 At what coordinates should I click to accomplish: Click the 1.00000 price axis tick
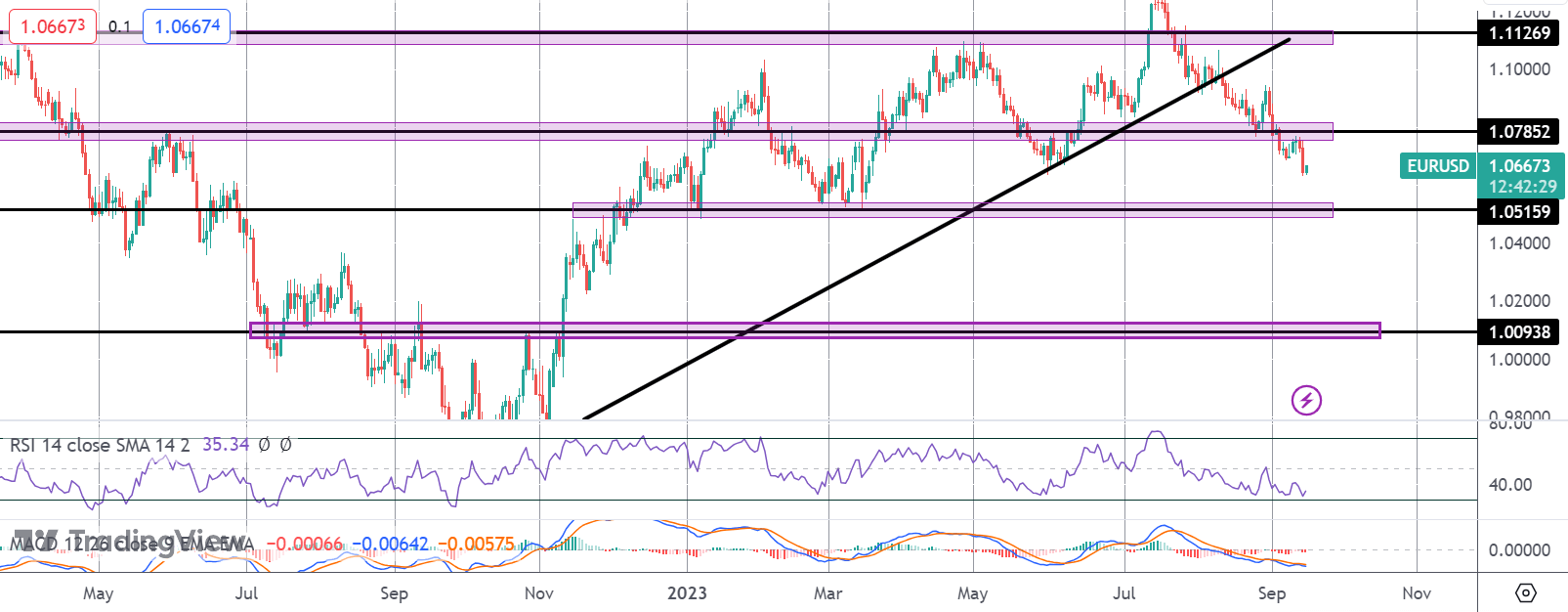(x=1519, y=360)
